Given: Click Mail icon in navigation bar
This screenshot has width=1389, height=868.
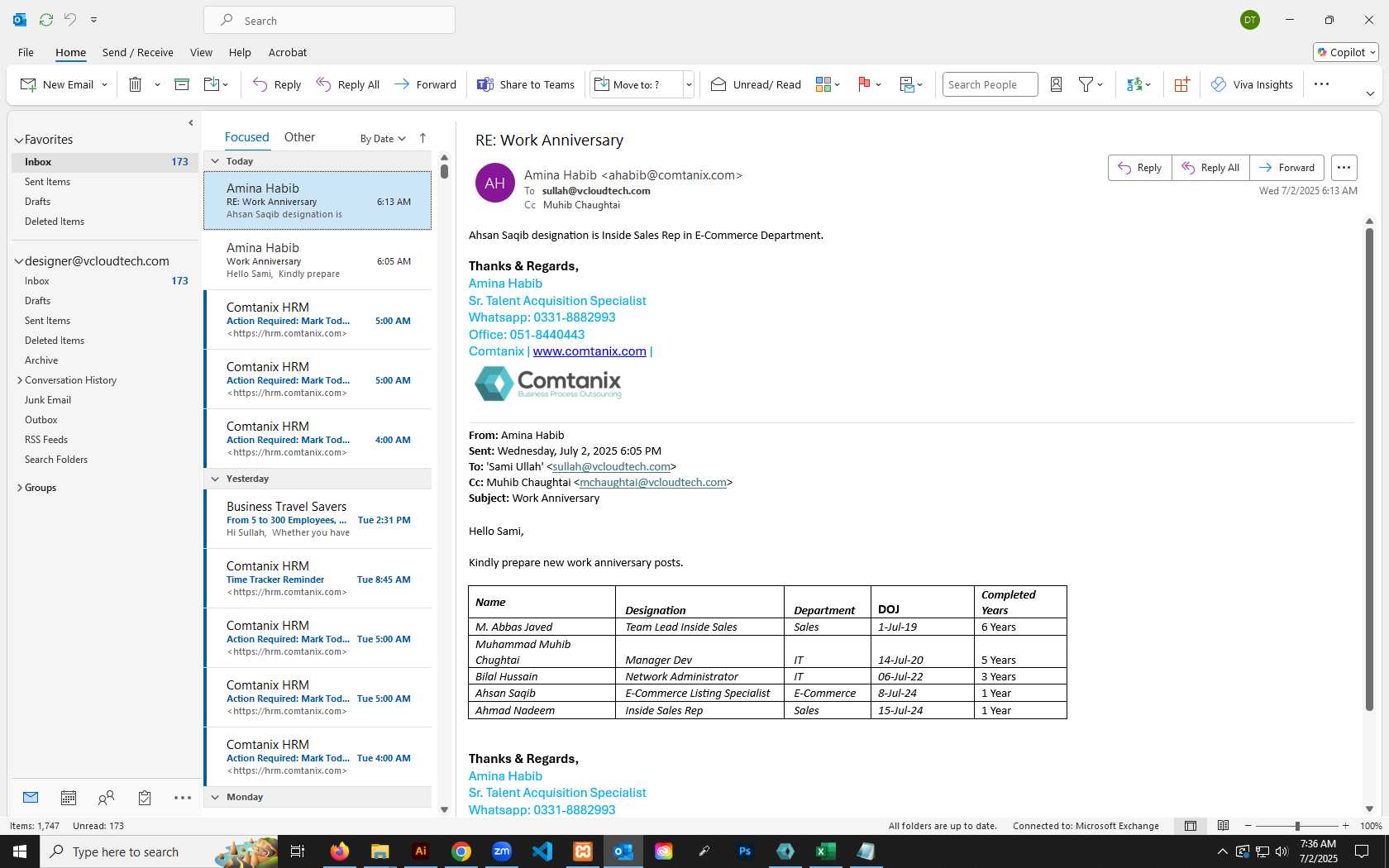Looking at the screenshot, I should point(31,798).
